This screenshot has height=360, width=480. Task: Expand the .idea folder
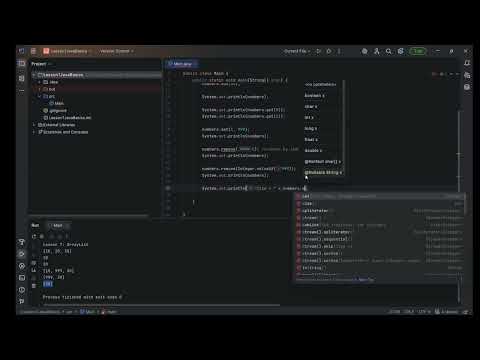point(40,82)
